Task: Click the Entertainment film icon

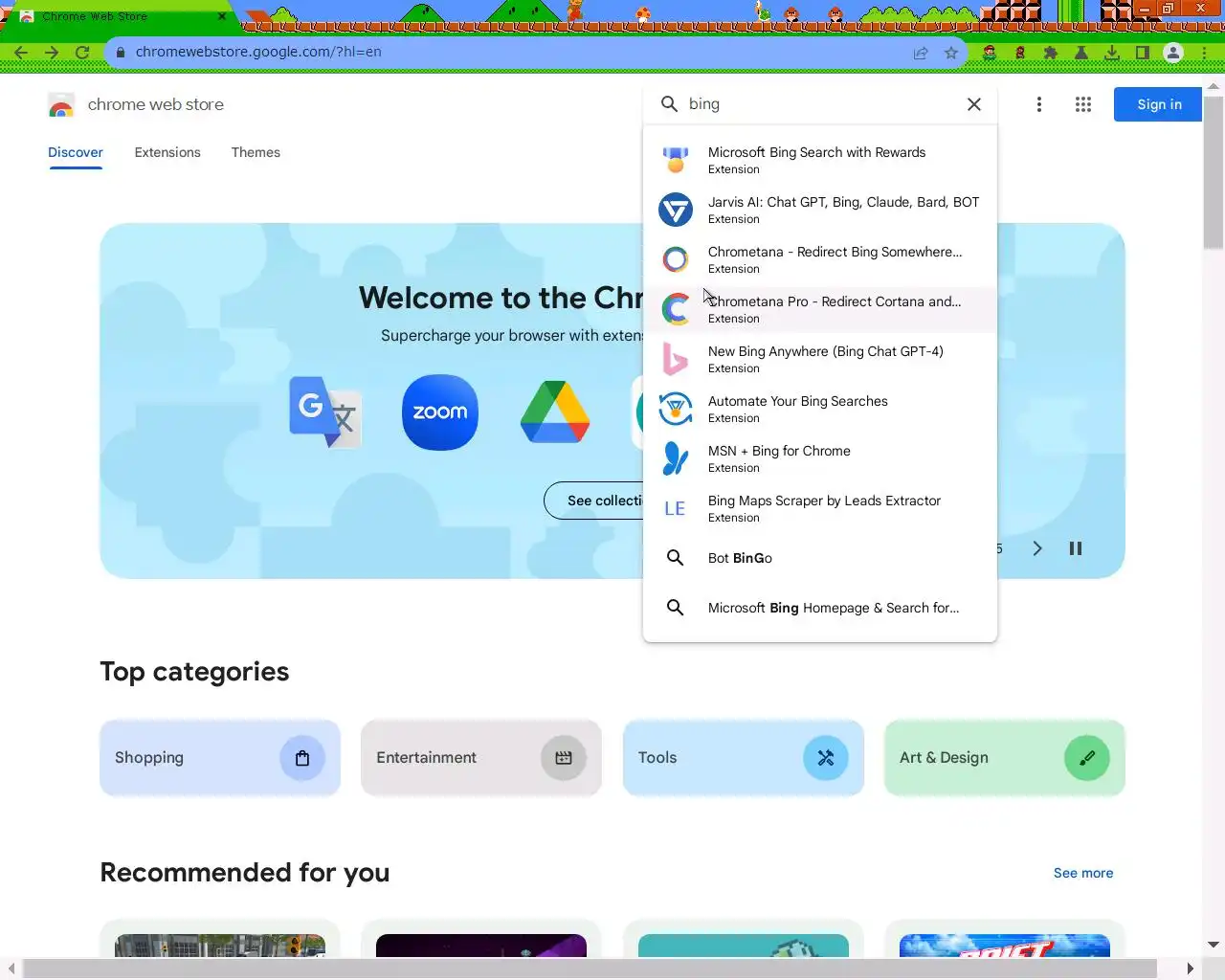Action: [x=564, y=758]
